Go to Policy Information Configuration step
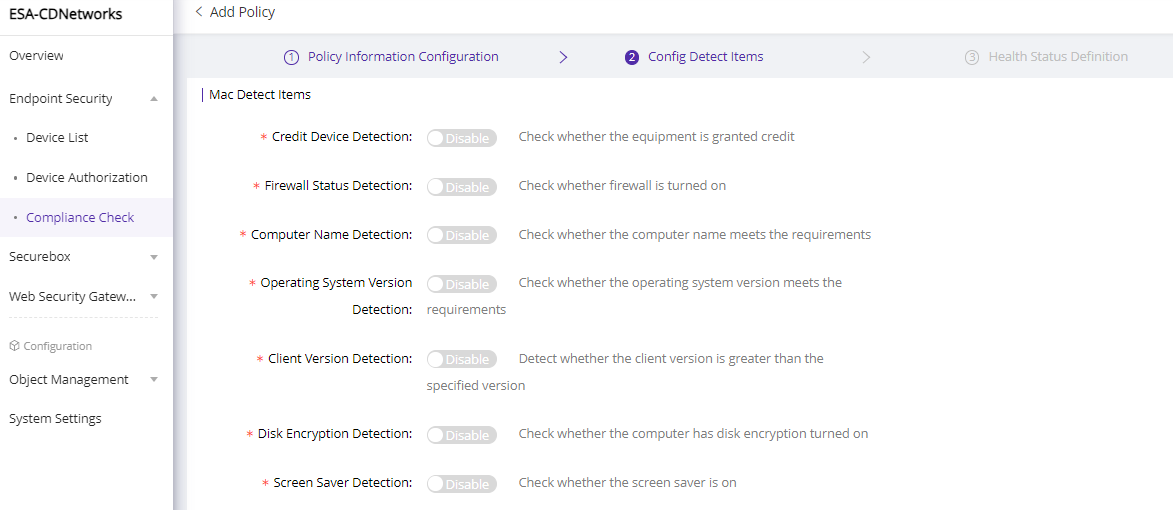The width and height of the screenshot is (1173, 522). pos(403,57)
